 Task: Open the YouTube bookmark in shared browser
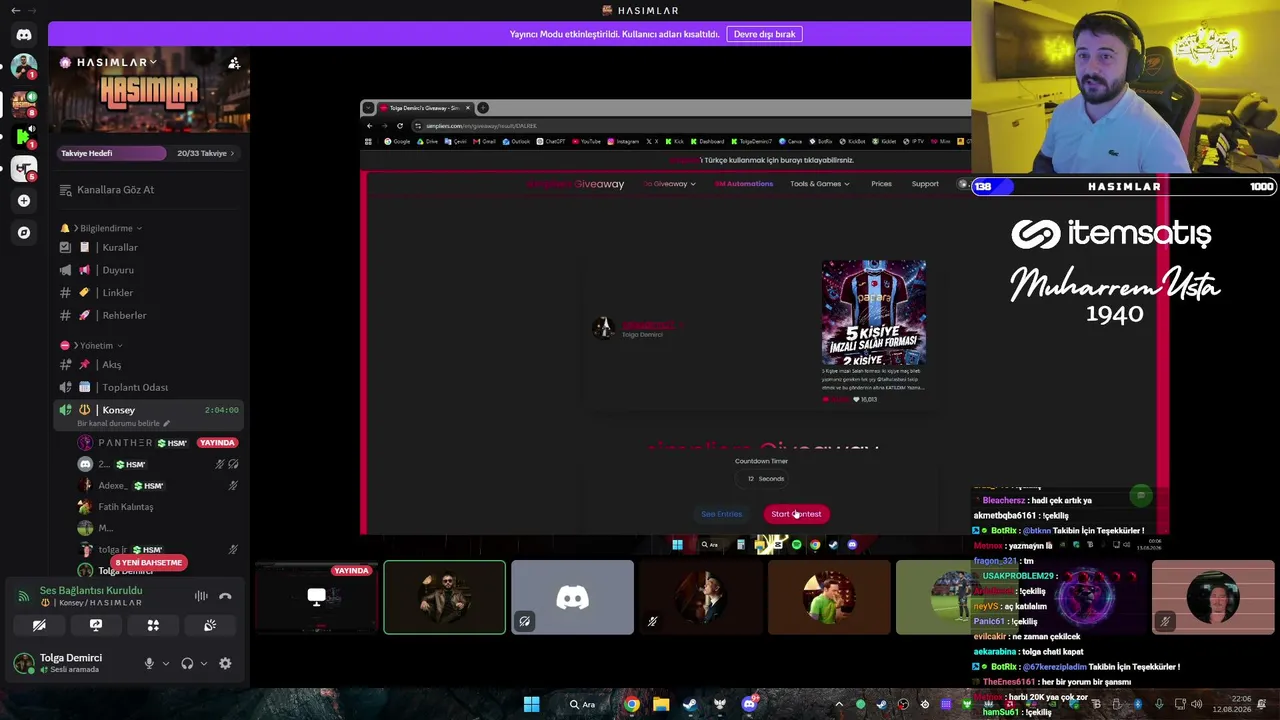(587, 142)
